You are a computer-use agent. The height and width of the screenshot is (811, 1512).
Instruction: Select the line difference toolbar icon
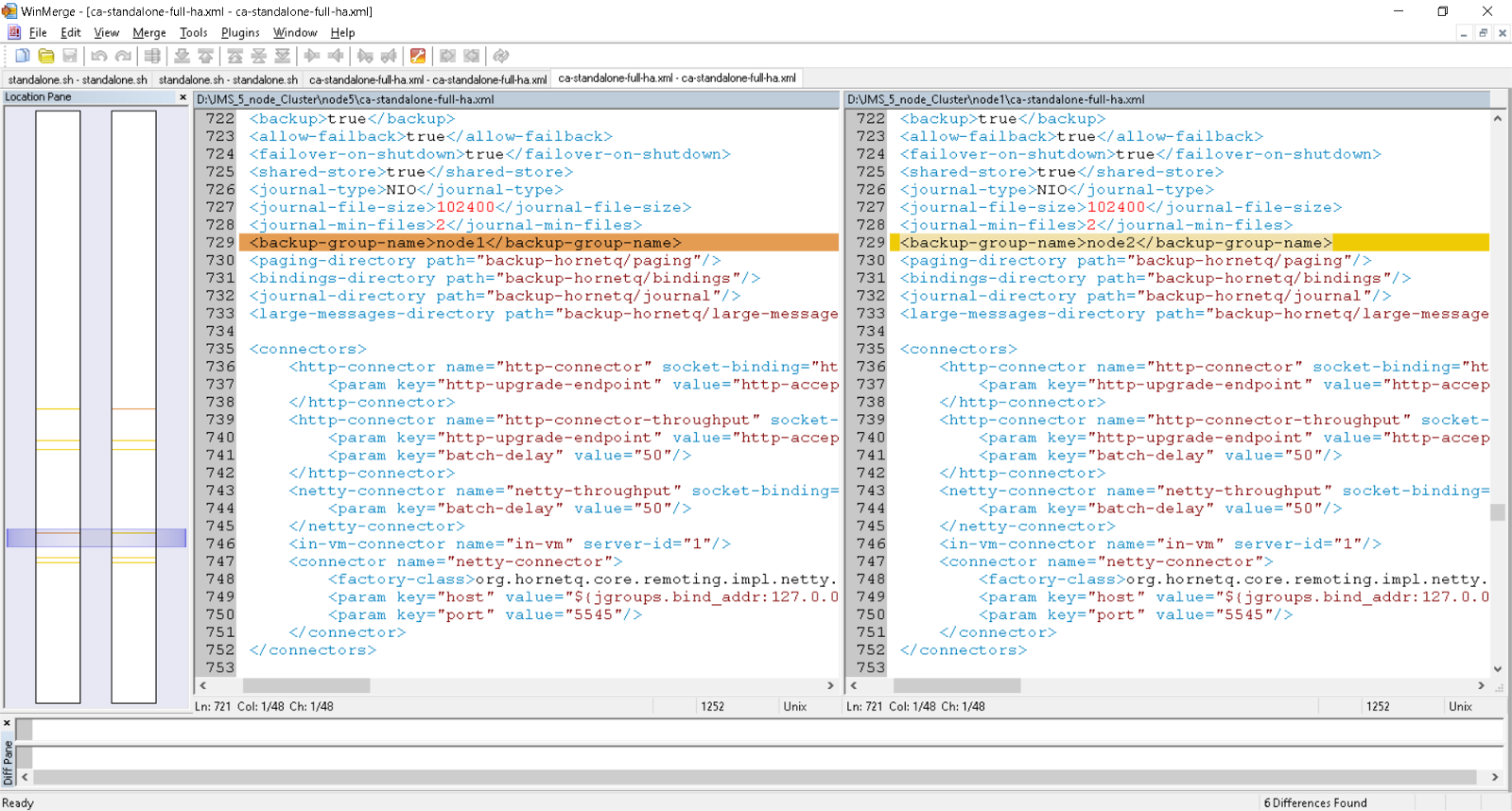click(152, 56)
